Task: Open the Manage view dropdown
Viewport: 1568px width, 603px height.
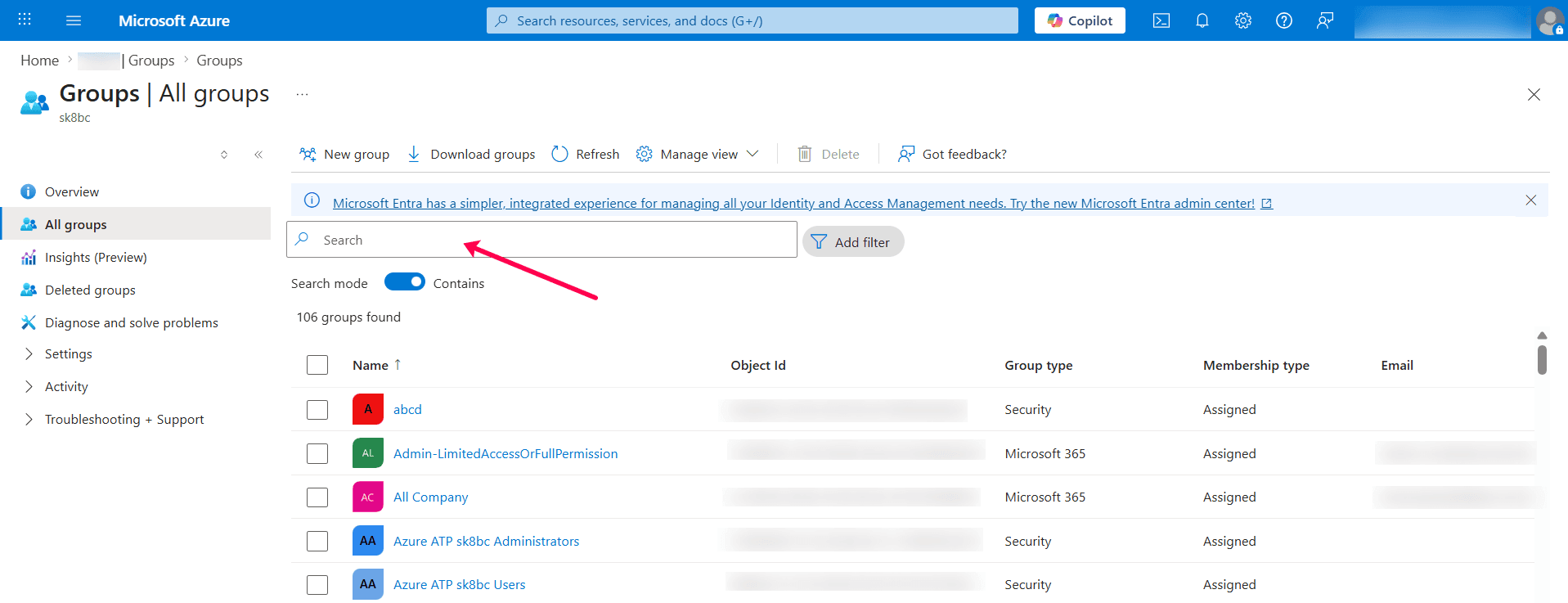Action: pyautogui.click(x=698, y=154)
